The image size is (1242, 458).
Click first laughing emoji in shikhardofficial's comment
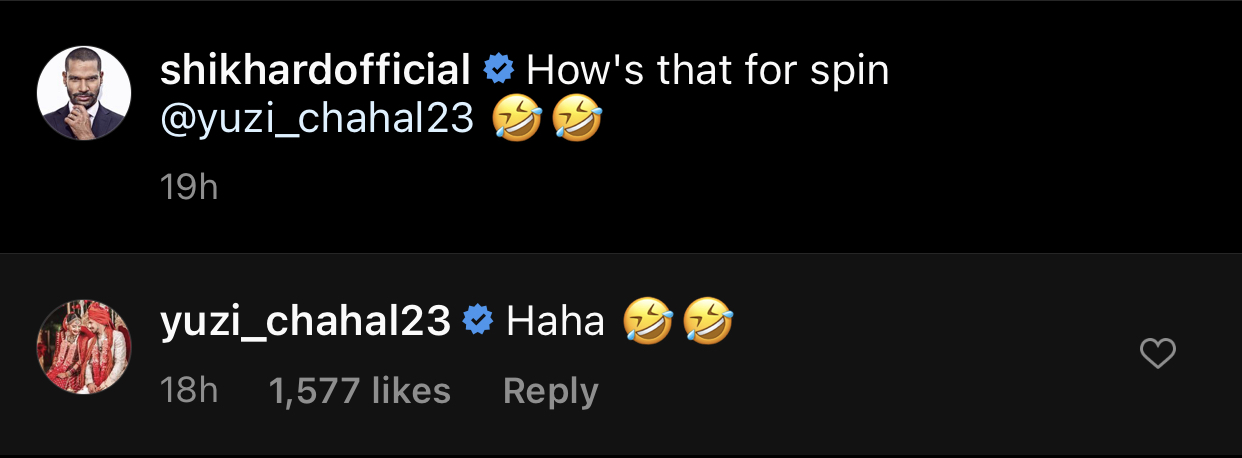point(517,121)
